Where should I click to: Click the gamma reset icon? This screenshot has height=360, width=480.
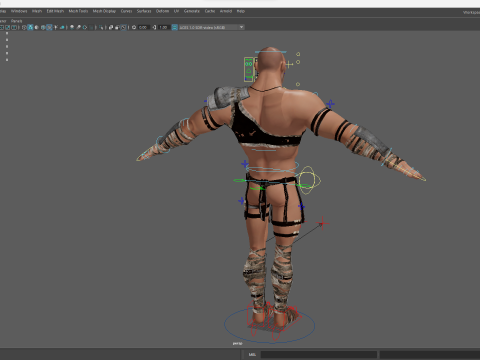(154, 27)
